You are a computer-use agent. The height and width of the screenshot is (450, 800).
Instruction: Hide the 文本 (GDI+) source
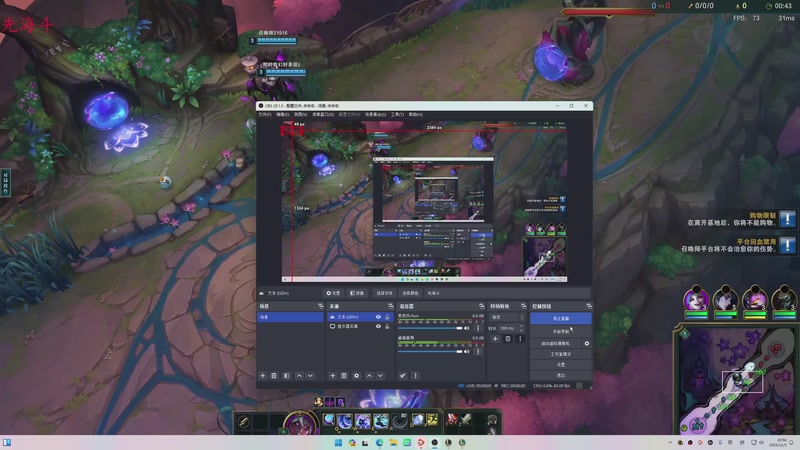tap(378, 317)
